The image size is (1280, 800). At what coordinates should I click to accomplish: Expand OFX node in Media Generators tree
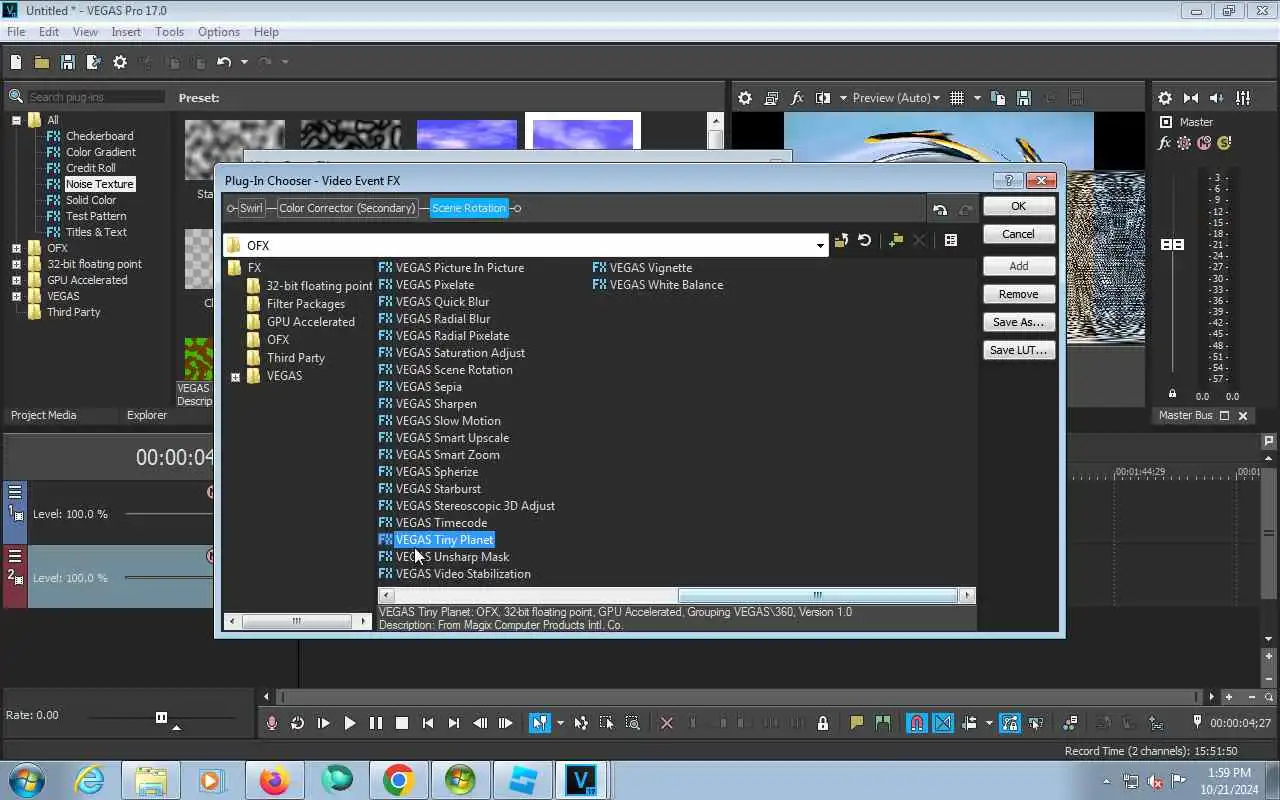[x=16, y=248]
